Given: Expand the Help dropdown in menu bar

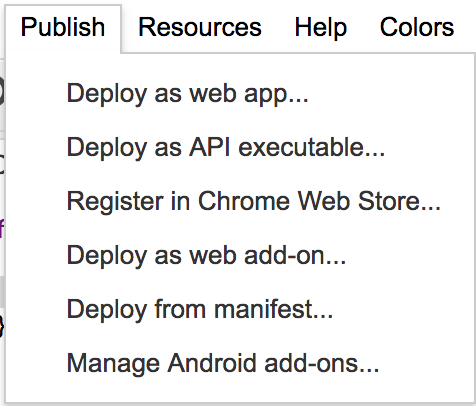Looking at the screenshot, I should (x=321, y=28).
